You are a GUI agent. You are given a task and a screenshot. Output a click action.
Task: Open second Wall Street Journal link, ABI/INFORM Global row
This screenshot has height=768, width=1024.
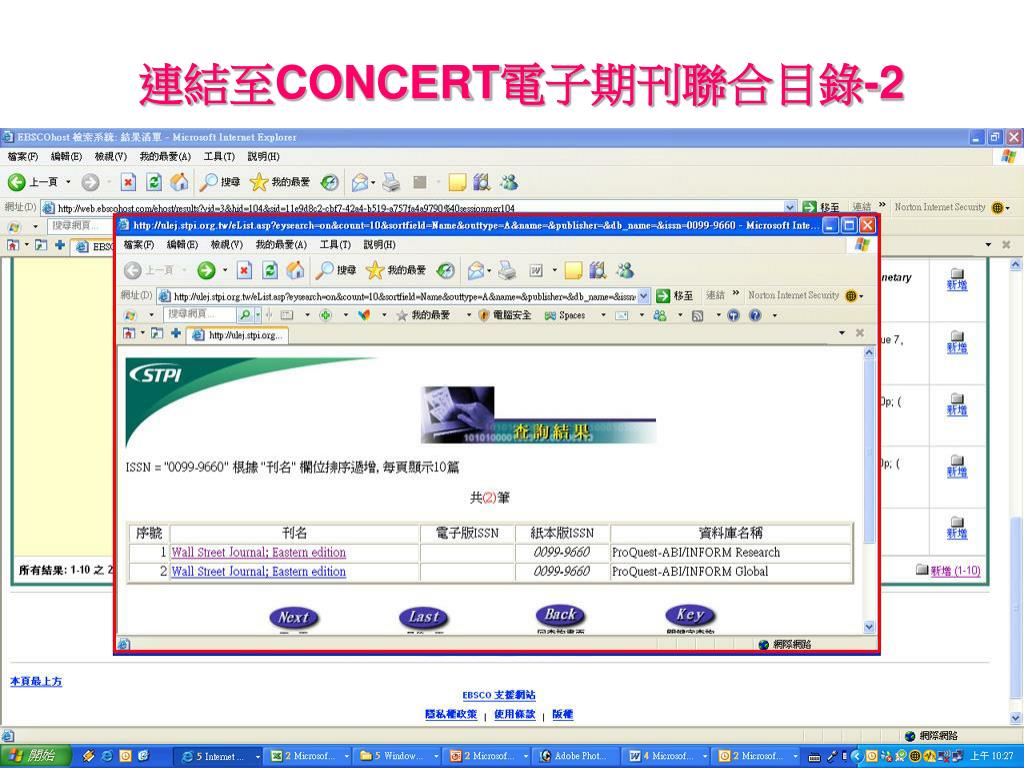tap(259, 571)
